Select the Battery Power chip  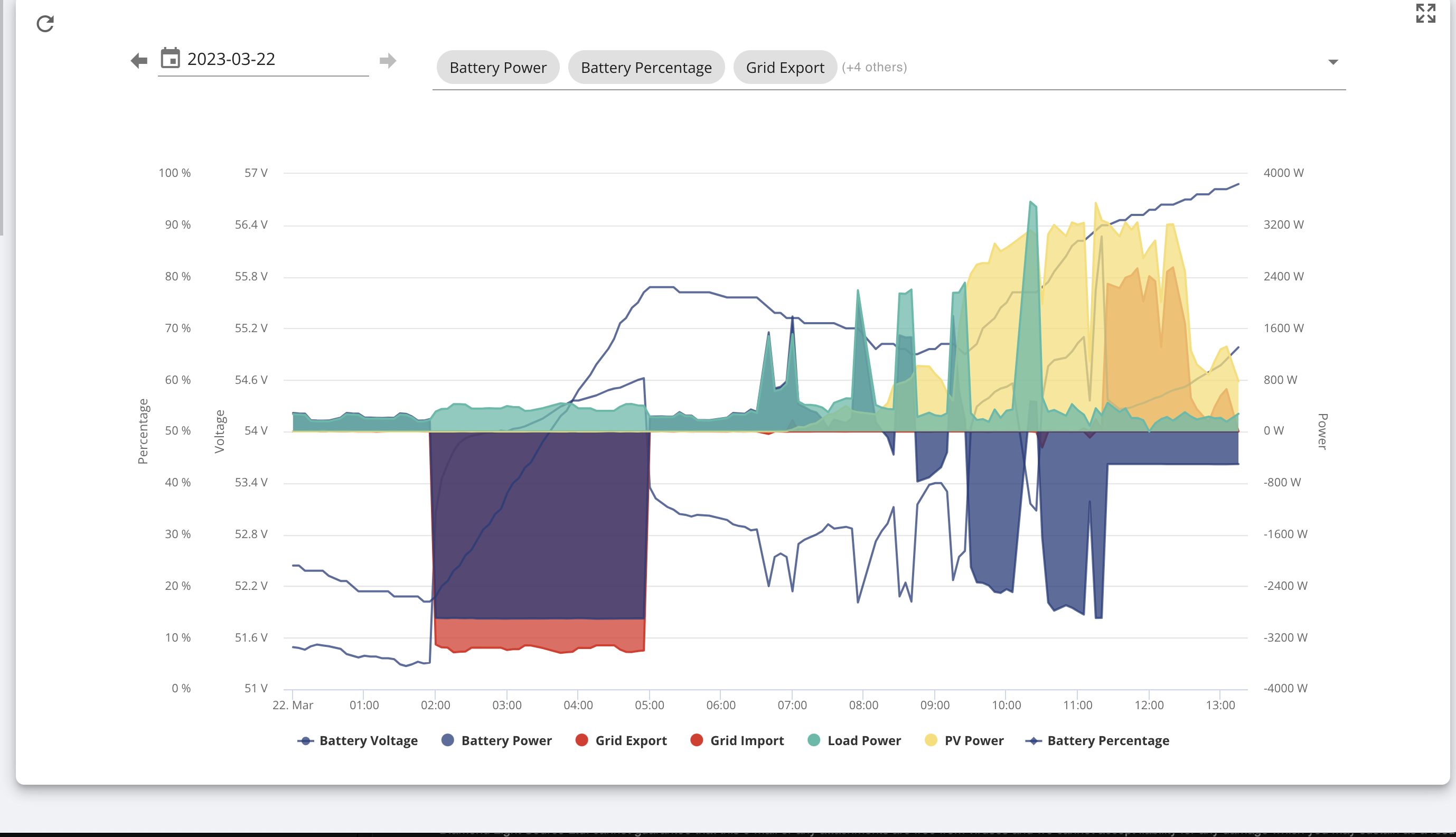[x=498, y=67]
